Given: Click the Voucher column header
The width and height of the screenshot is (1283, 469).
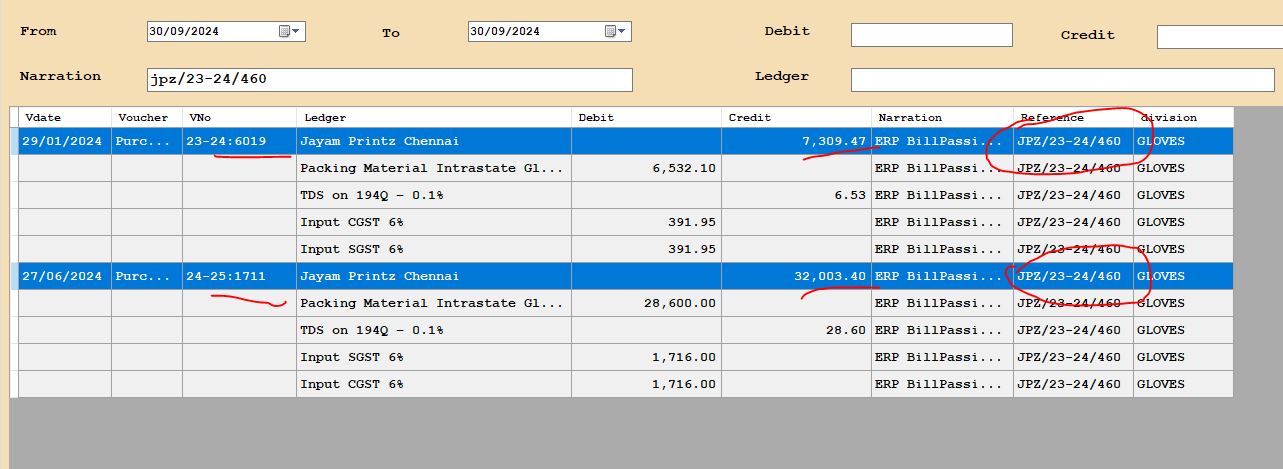Looking at the screenshot, I should (x=146, y=117).
